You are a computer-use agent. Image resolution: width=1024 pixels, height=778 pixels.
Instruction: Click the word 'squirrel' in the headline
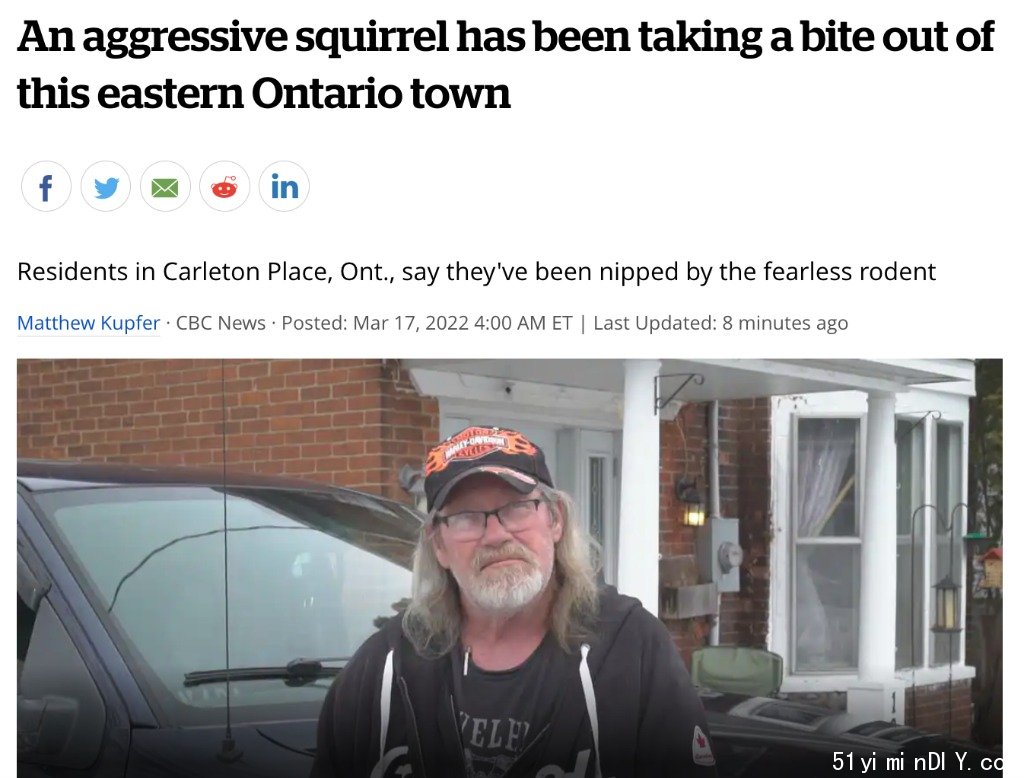coord(371,37)
